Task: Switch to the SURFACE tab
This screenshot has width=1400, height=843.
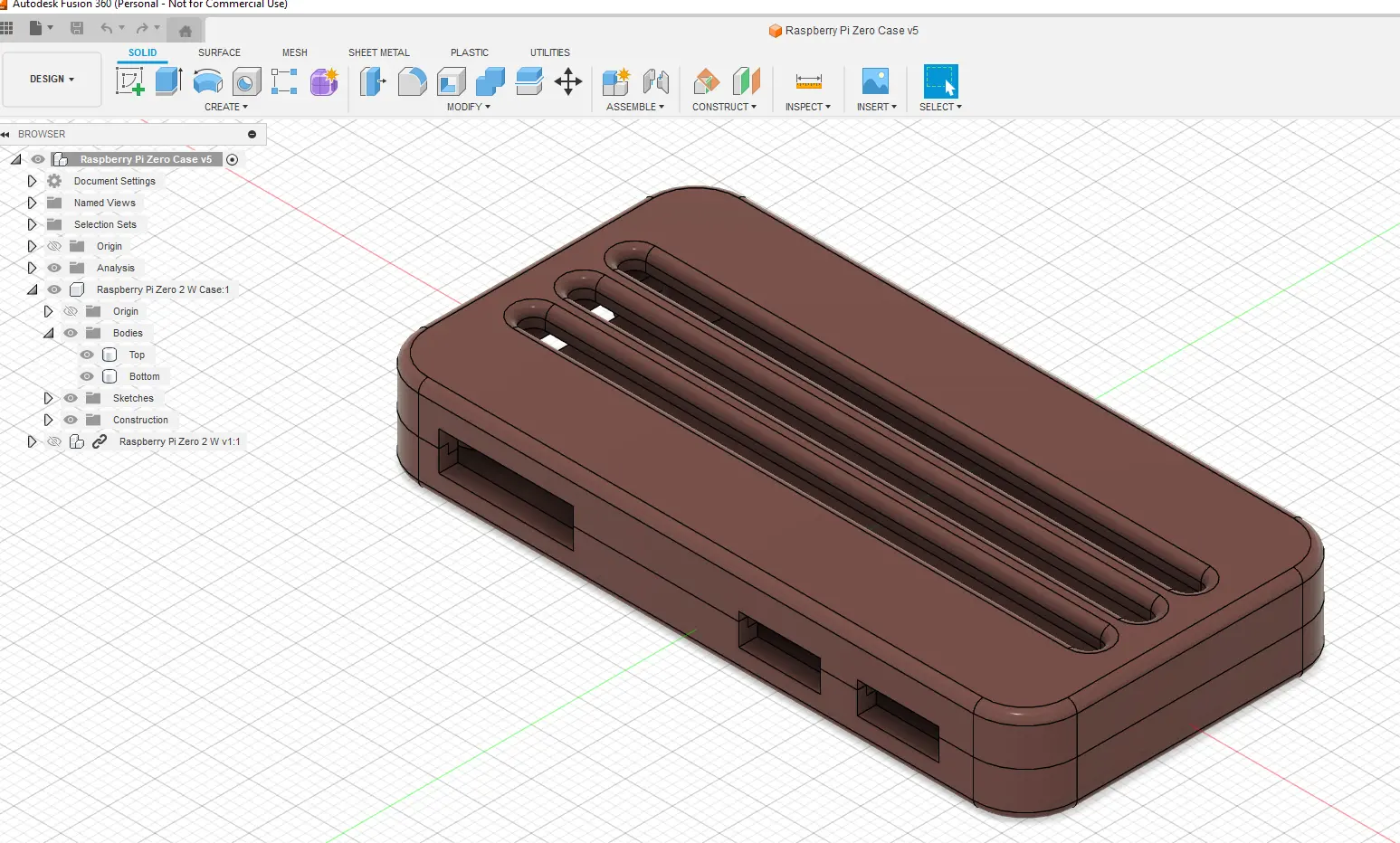Action: click(219, 52)
